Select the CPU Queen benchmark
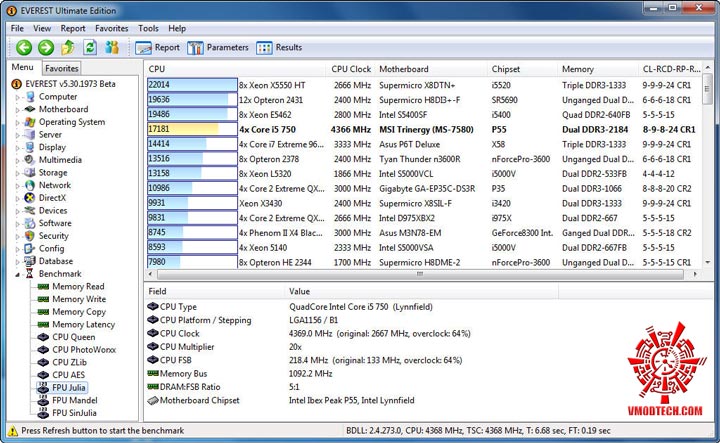720x443 pixels. coord(66,337)
